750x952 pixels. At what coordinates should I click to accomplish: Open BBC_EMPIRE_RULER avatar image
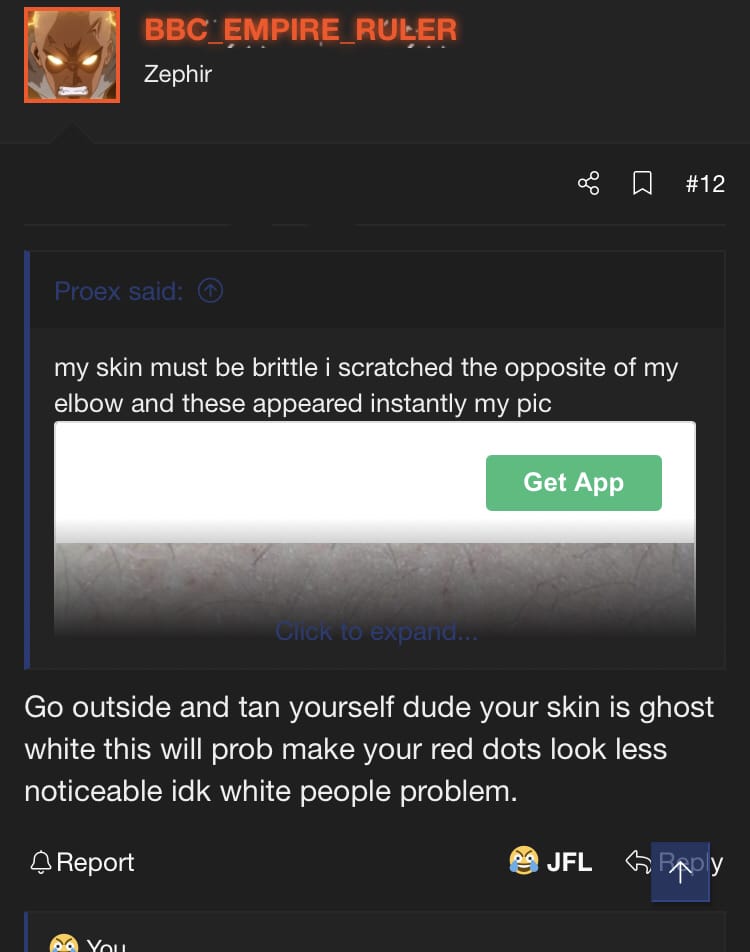click(72, 55)
